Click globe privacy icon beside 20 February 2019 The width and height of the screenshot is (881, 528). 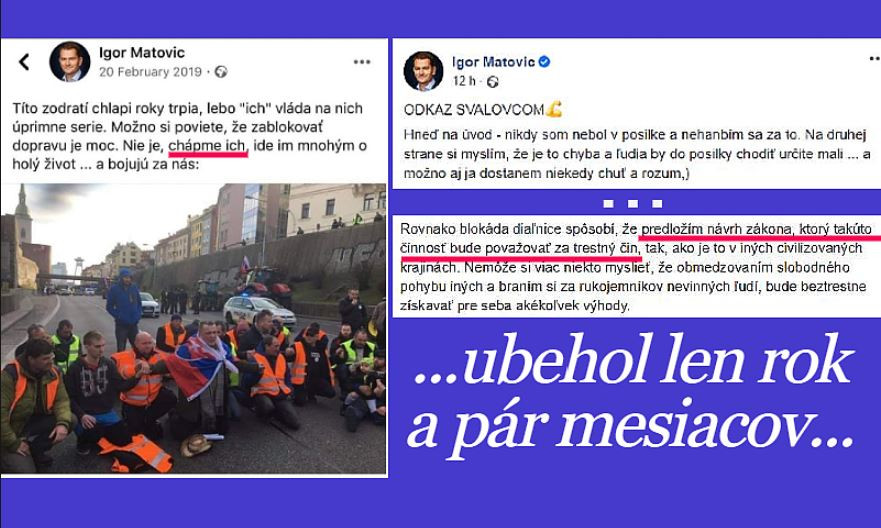point(221,72)
